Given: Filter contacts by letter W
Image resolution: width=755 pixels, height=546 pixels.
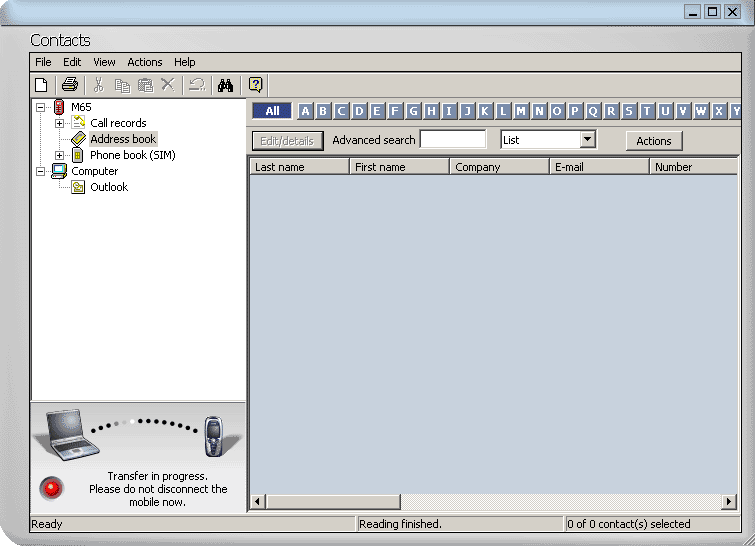Looking at the screenshot, I should click(x=701, y=111).
